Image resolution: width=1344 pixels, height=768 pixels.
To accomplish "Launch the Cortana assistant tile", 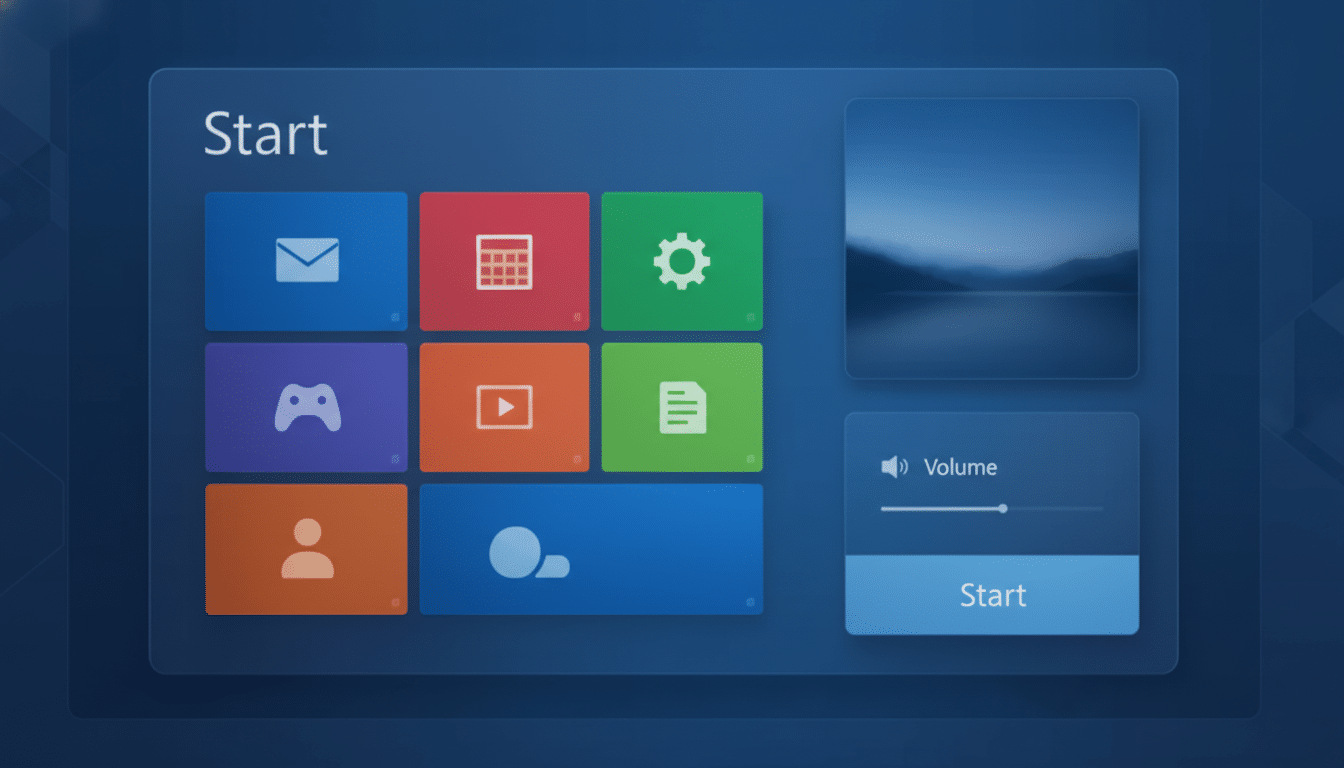I will coord(592,549).
